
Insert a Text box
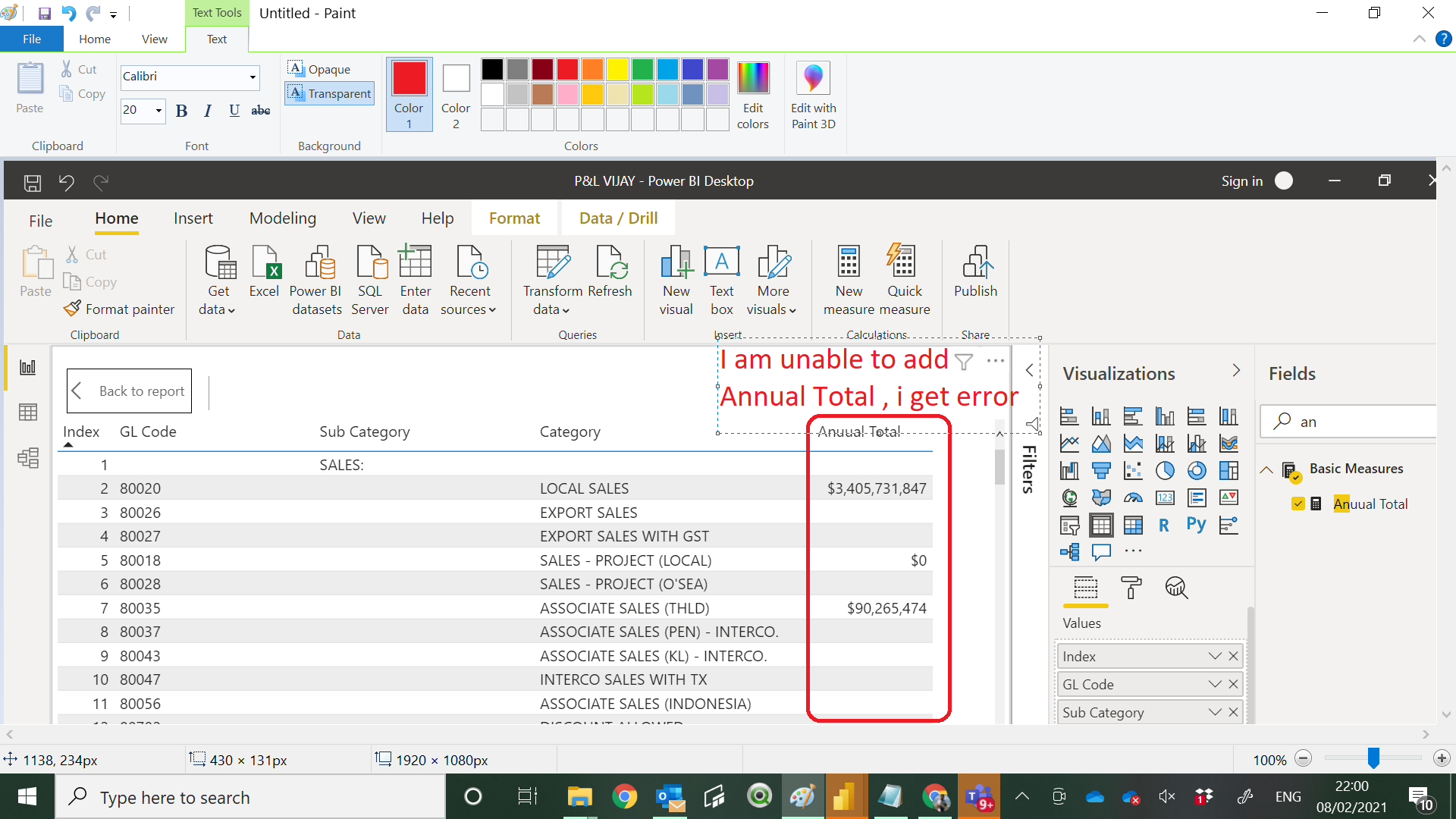tap(721, 279)
